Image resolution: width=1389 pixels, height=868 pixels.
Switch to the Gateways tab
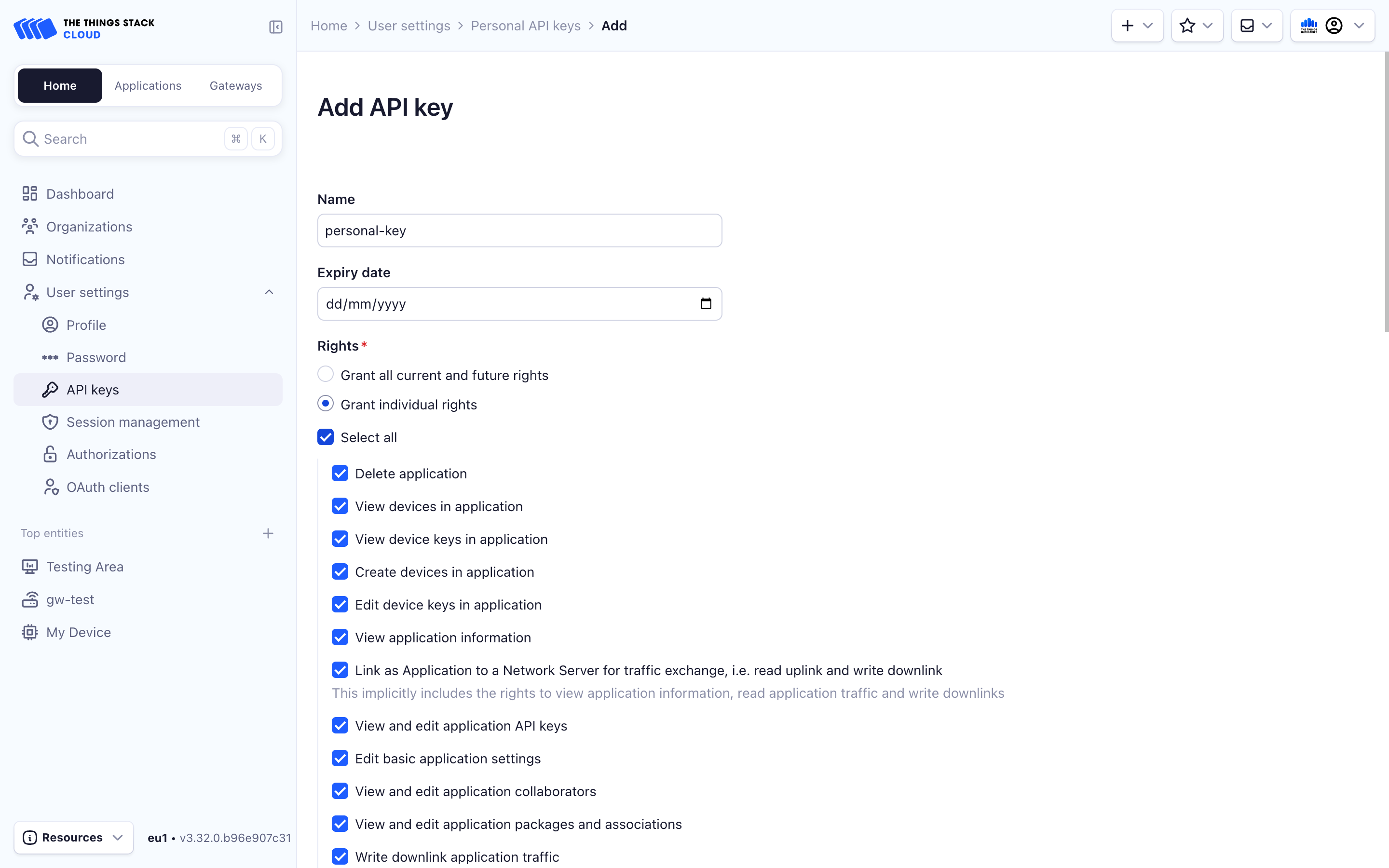(x=235, y=85)
